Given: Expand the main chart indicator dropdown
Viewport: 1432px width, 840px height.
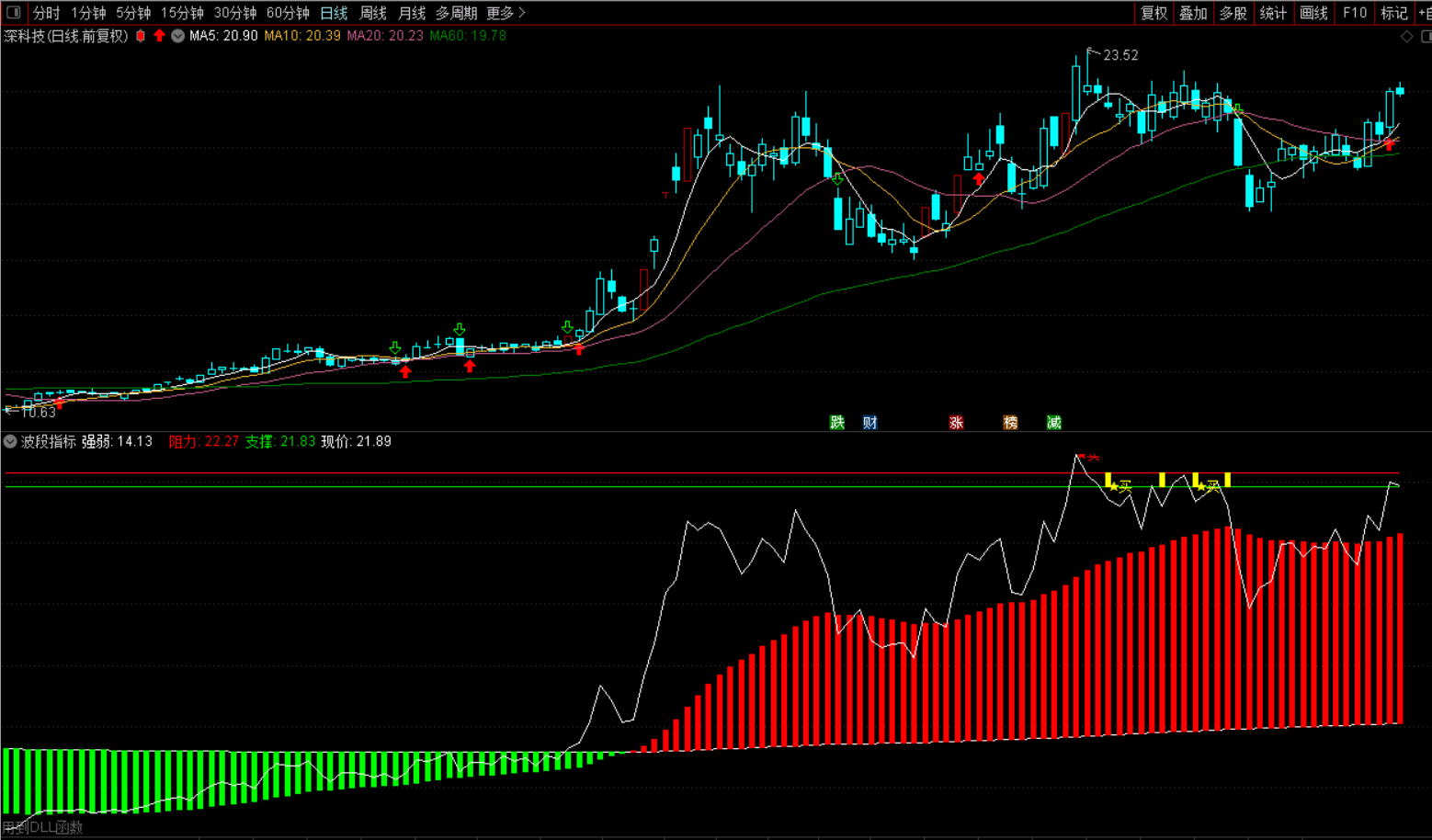Looking at the screenshot, I should point(177,36).
